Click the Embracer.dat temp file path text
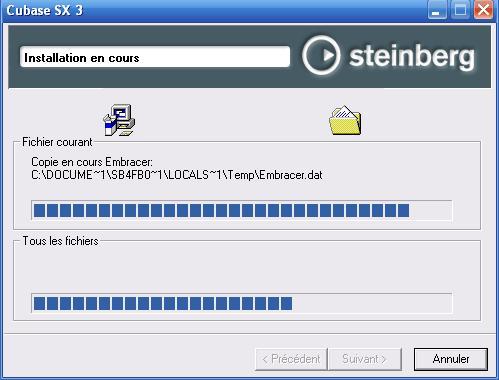The width and height of the screenshot is (499, 380). click(177, 175)
